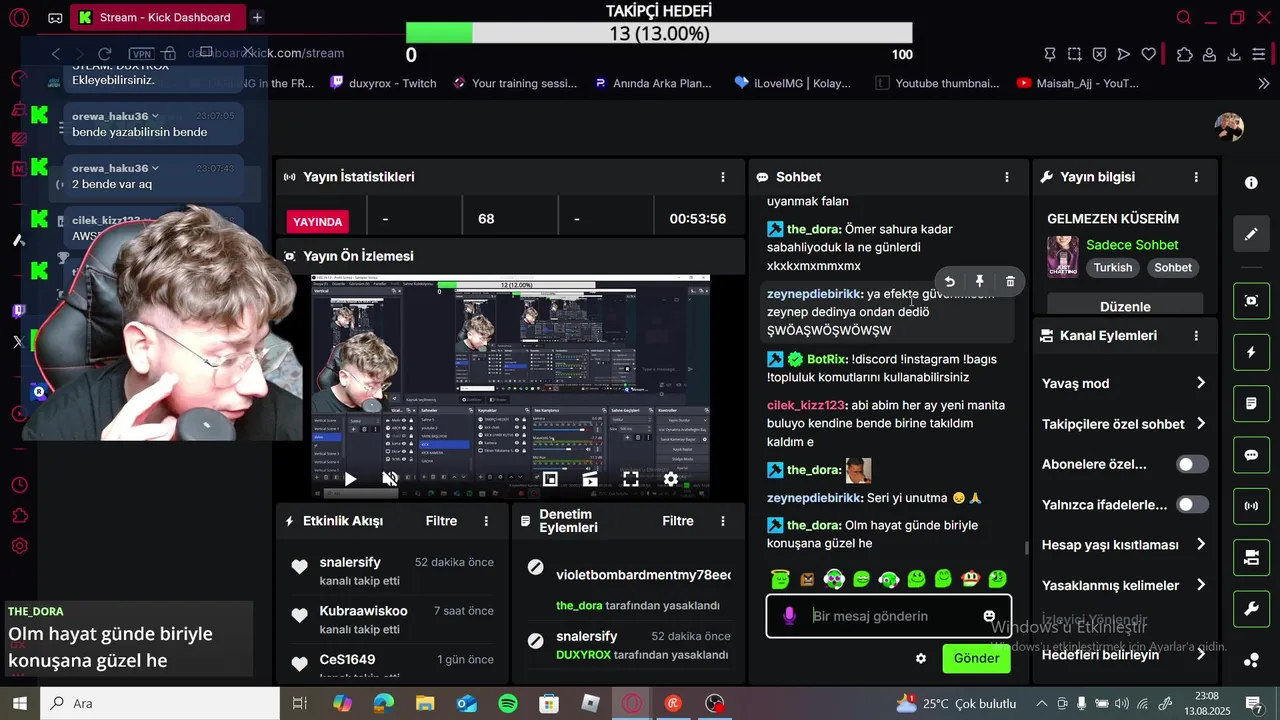Click the taskbar Ara search box
This screenshot has height=720, width=1280.
(x=160, y=703)
